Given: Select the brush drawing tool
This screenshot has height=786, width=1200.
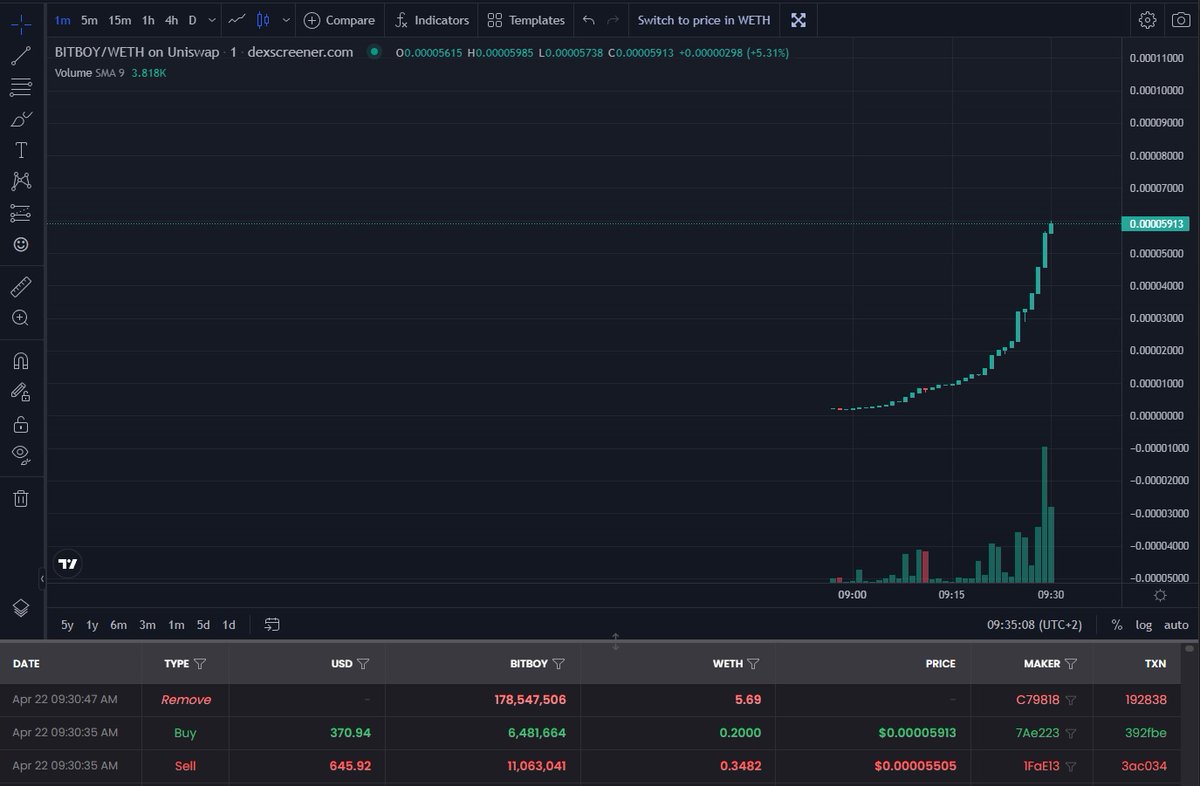Looking at the screenshot, I should pyautogui.click(x=21, y=119).
